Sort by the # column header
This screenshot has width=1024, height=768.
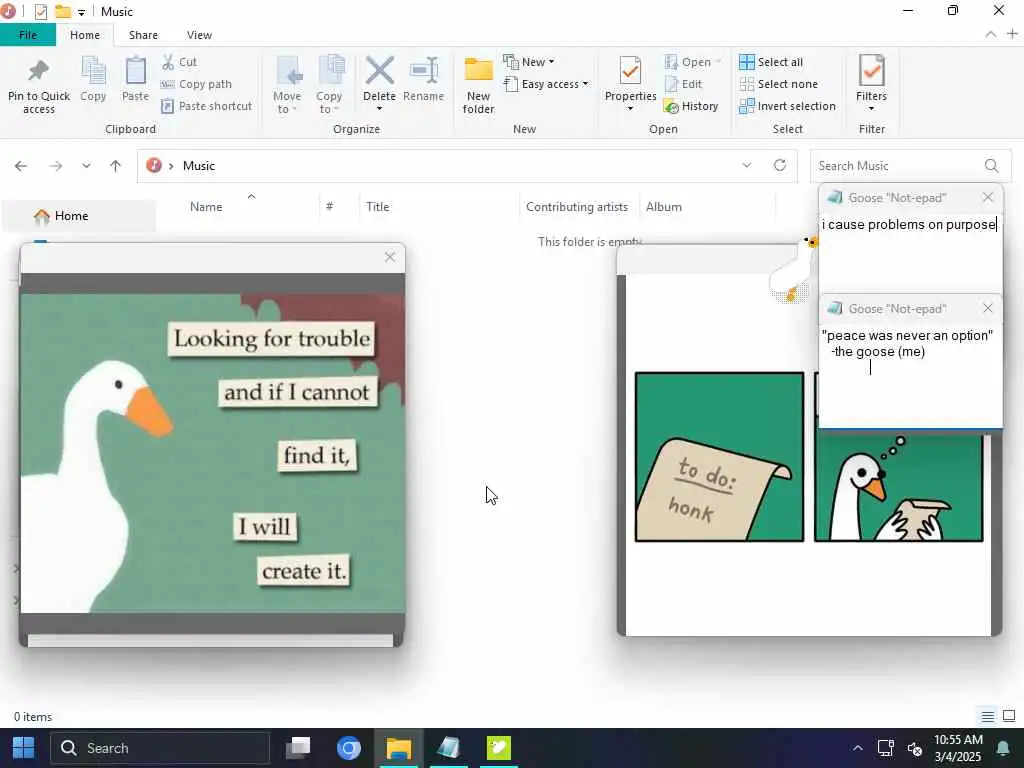[330, 207]
